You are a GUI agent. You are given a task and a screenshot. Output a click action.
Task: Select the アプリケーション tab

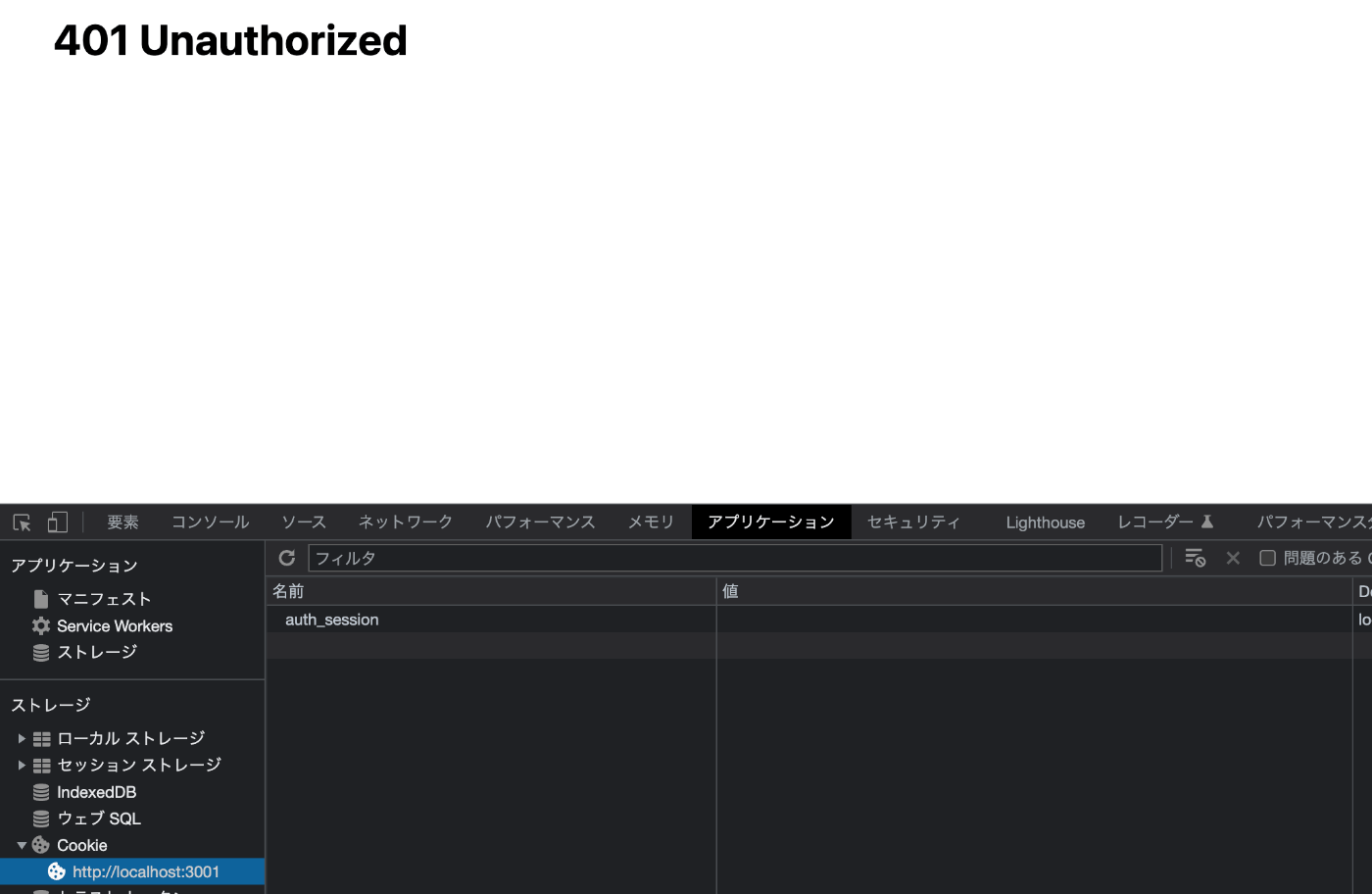pos(771,522)
